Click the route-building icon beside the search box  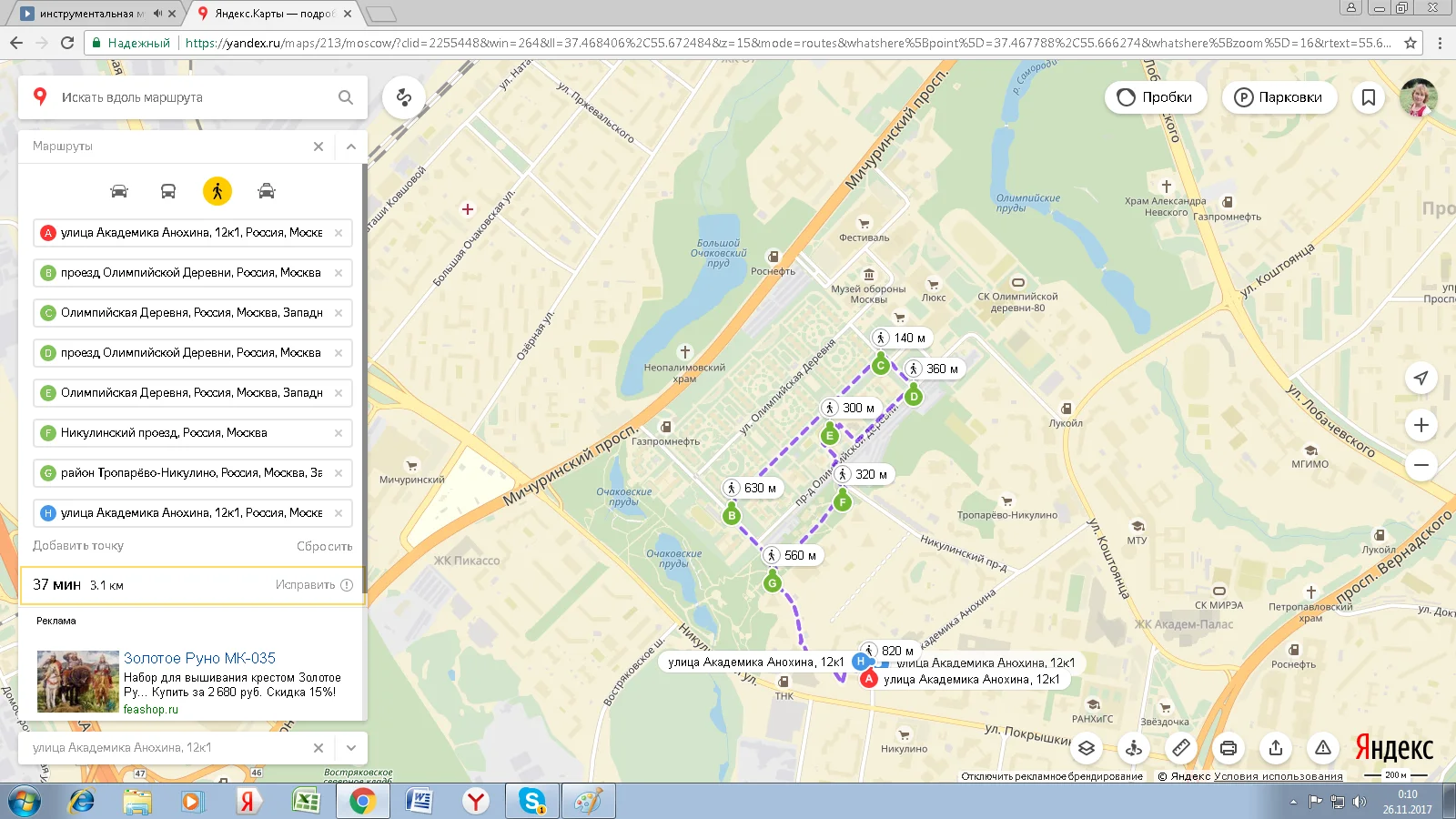[404, 97]
